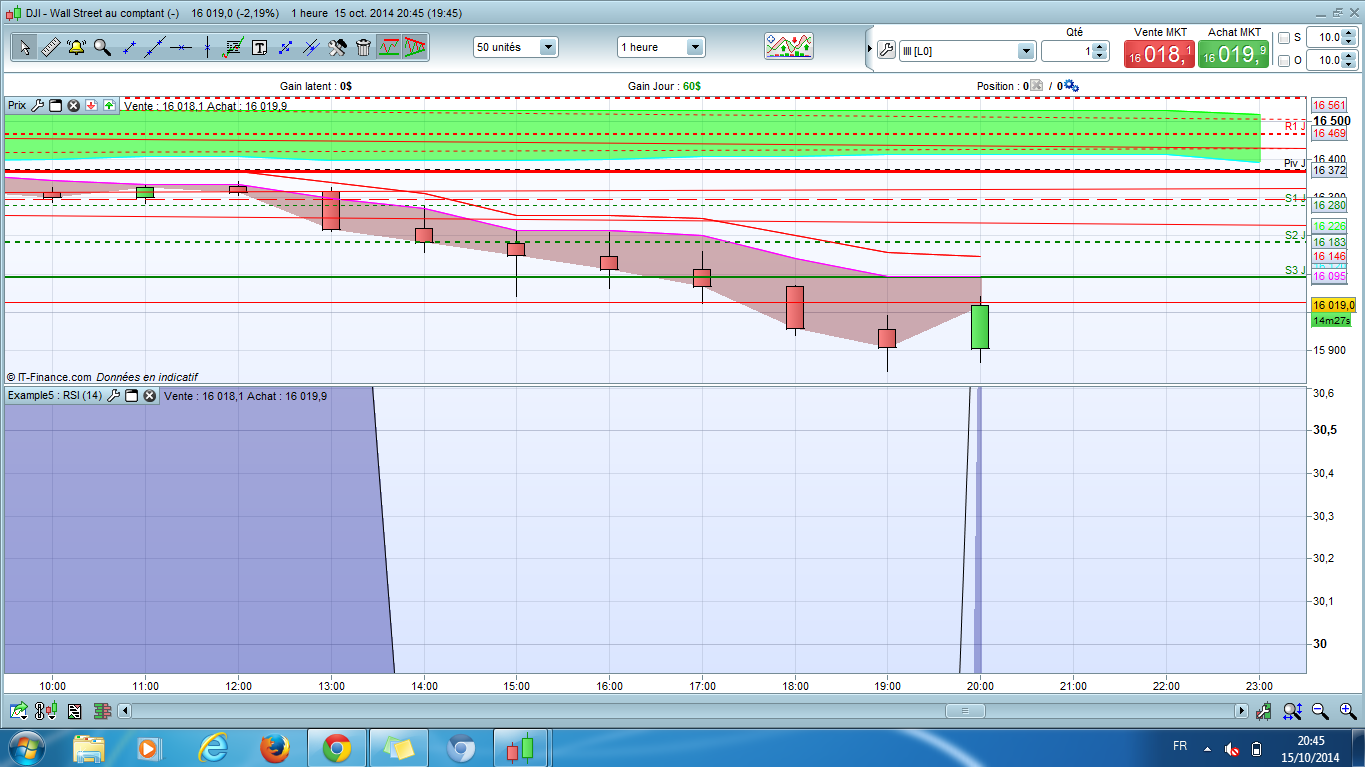Screen dimensions: 1365x767
Task: Open the indicators chart button in toolbar
Action: tap(789, 47)
